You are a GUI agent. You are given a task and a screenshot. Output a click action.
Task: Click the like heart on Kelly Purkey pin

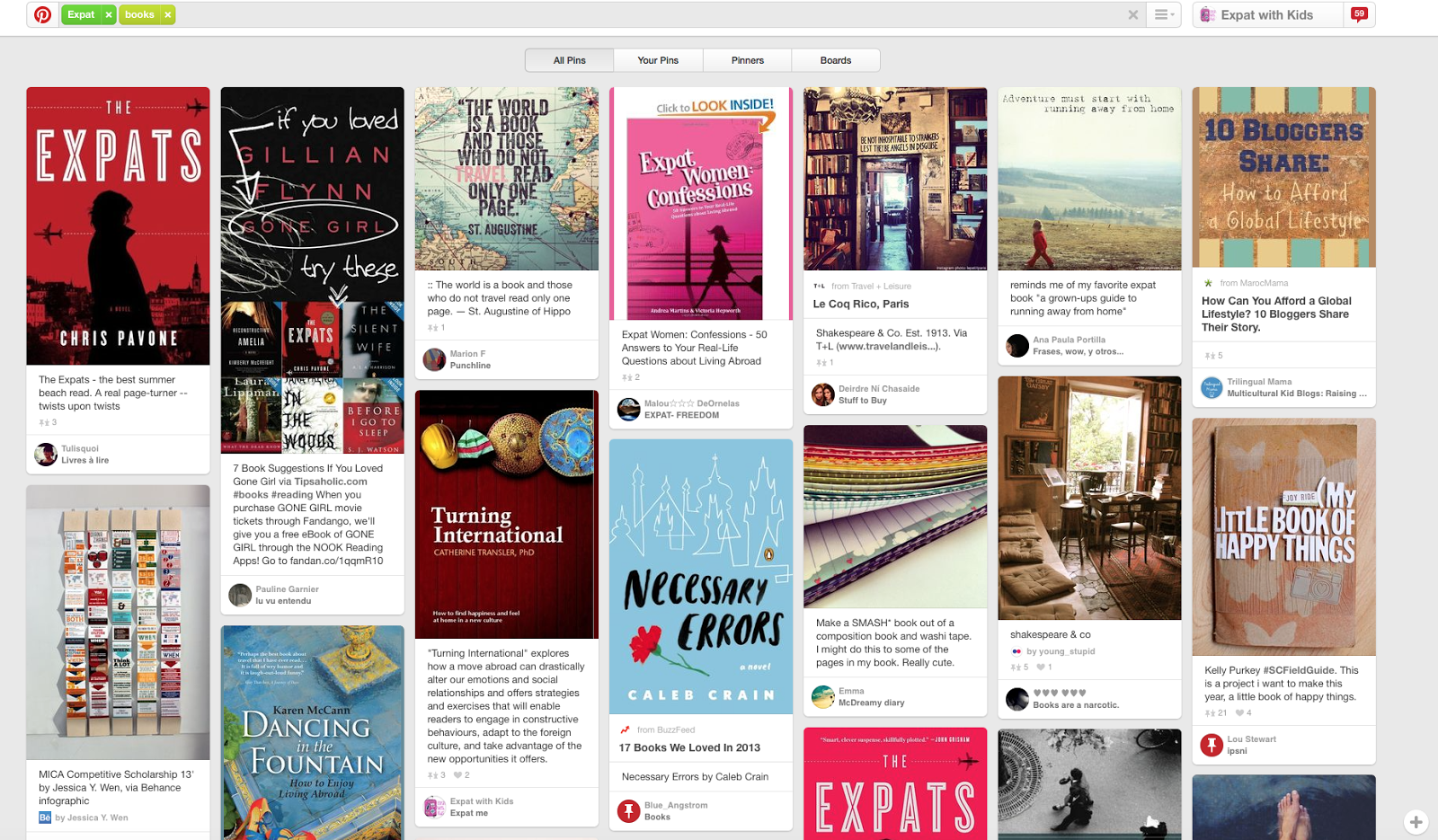(x=1239, y=712)
